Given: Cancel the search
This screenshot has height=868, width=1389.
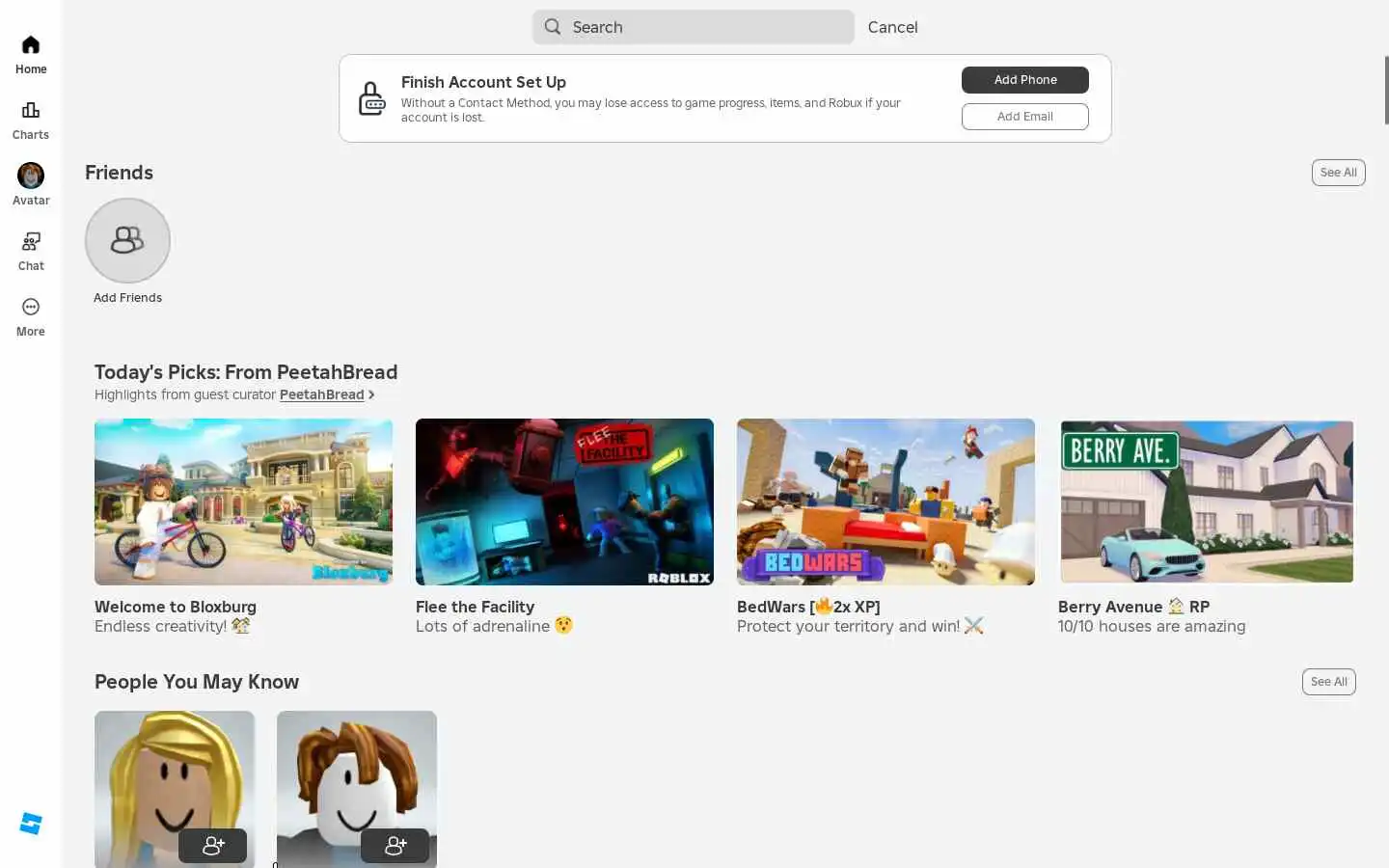Looking at the screenshot, I should coord(892,27).
